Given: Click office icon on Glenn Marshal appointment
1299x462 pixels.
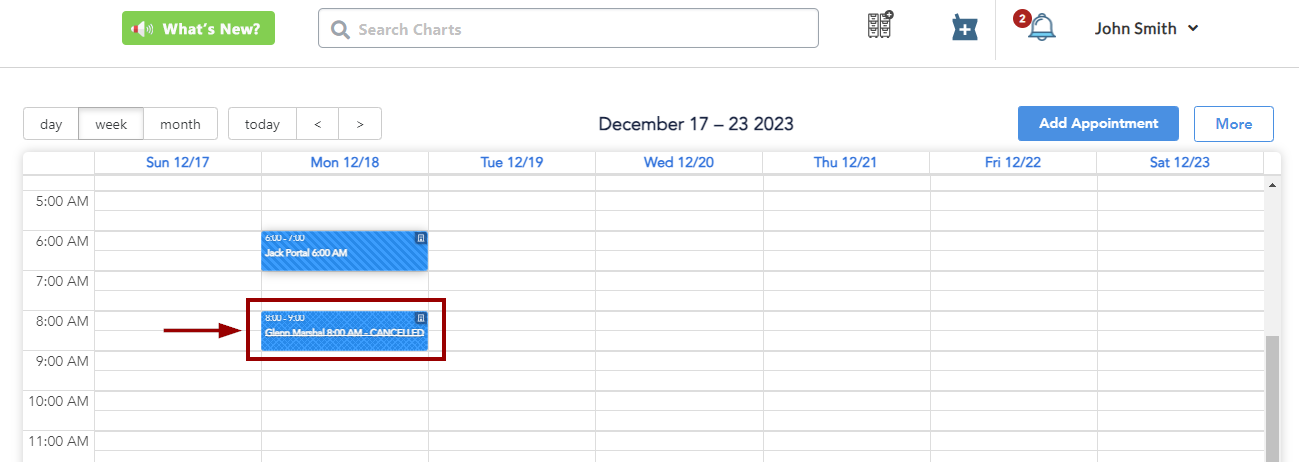Looking at the screenshot, I should pyautogui.click(x=421, y=318).
